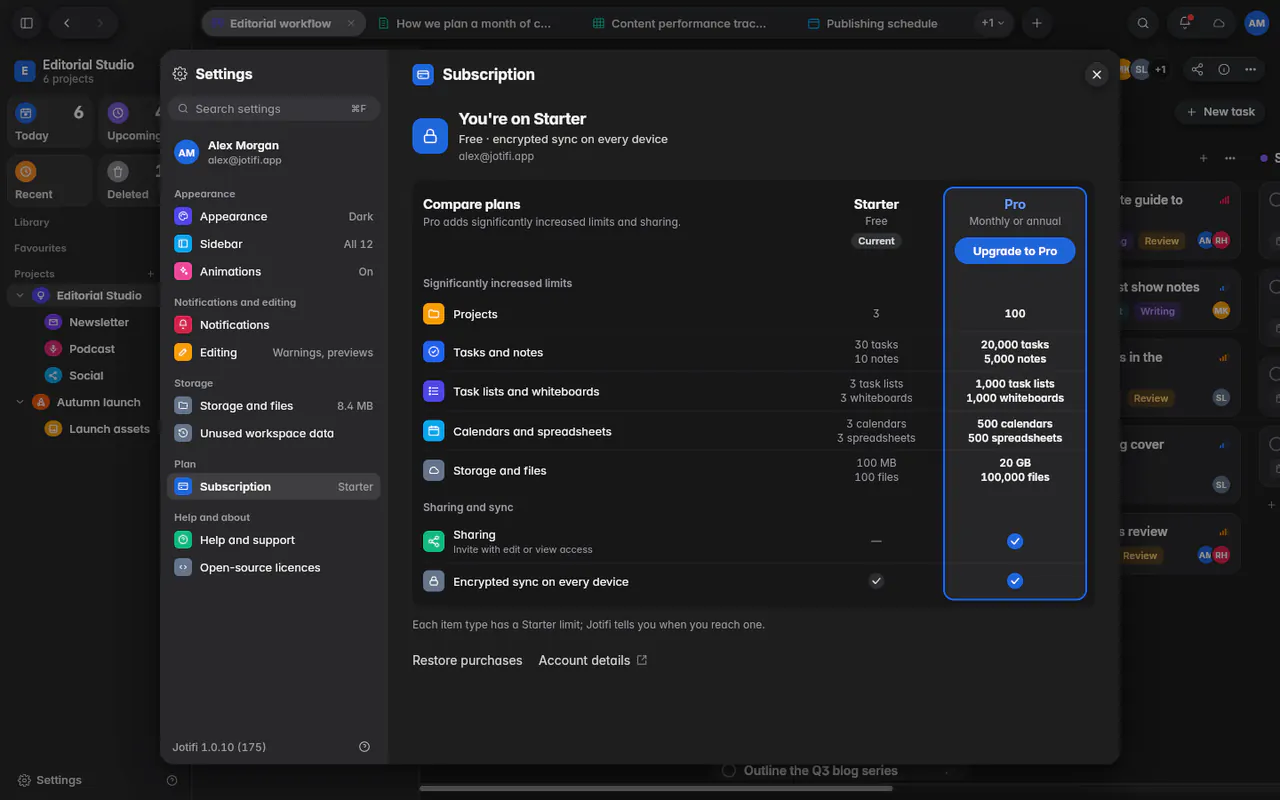The height and width of the screenshot is (800, 1280).
Task: Click New task button
Action: click(1221, 112)
